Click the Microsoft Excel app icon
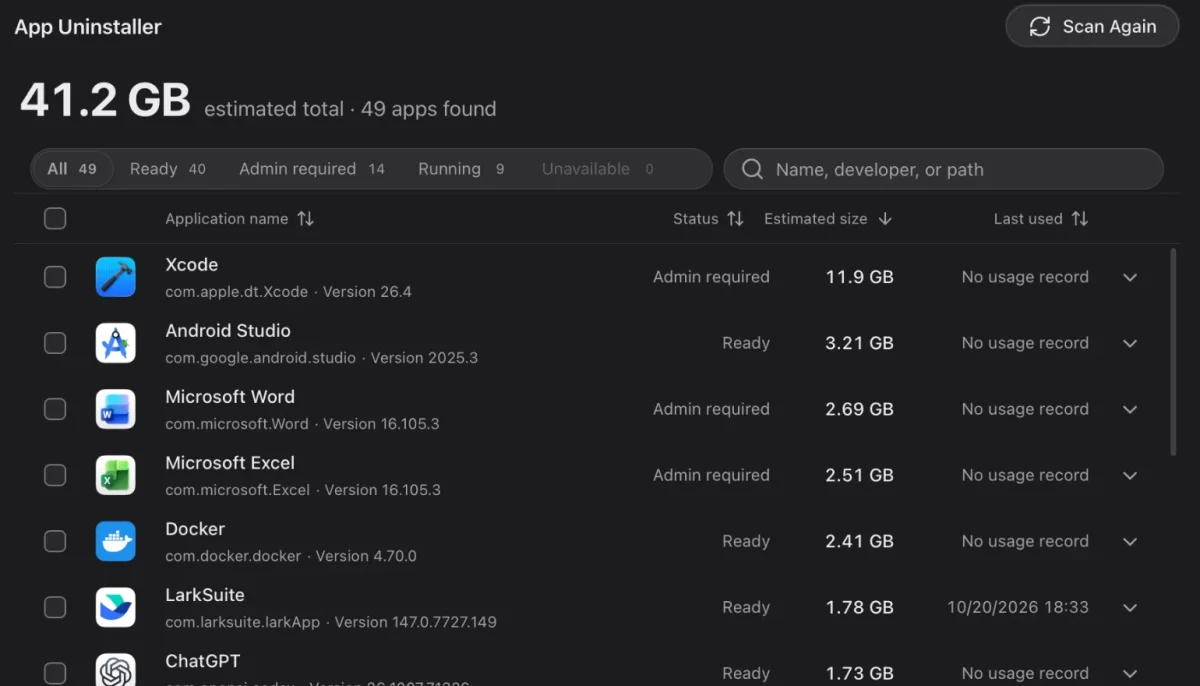The height and width of the screenshot is (686, 1200). (116, 475)
